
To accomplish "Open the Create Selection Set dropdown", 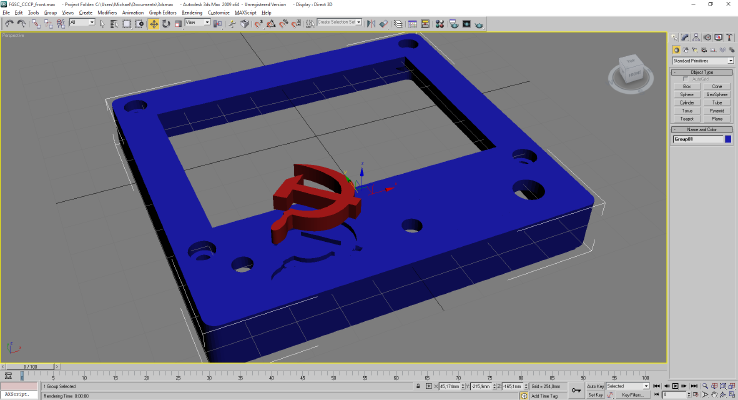I will (339, 22).
